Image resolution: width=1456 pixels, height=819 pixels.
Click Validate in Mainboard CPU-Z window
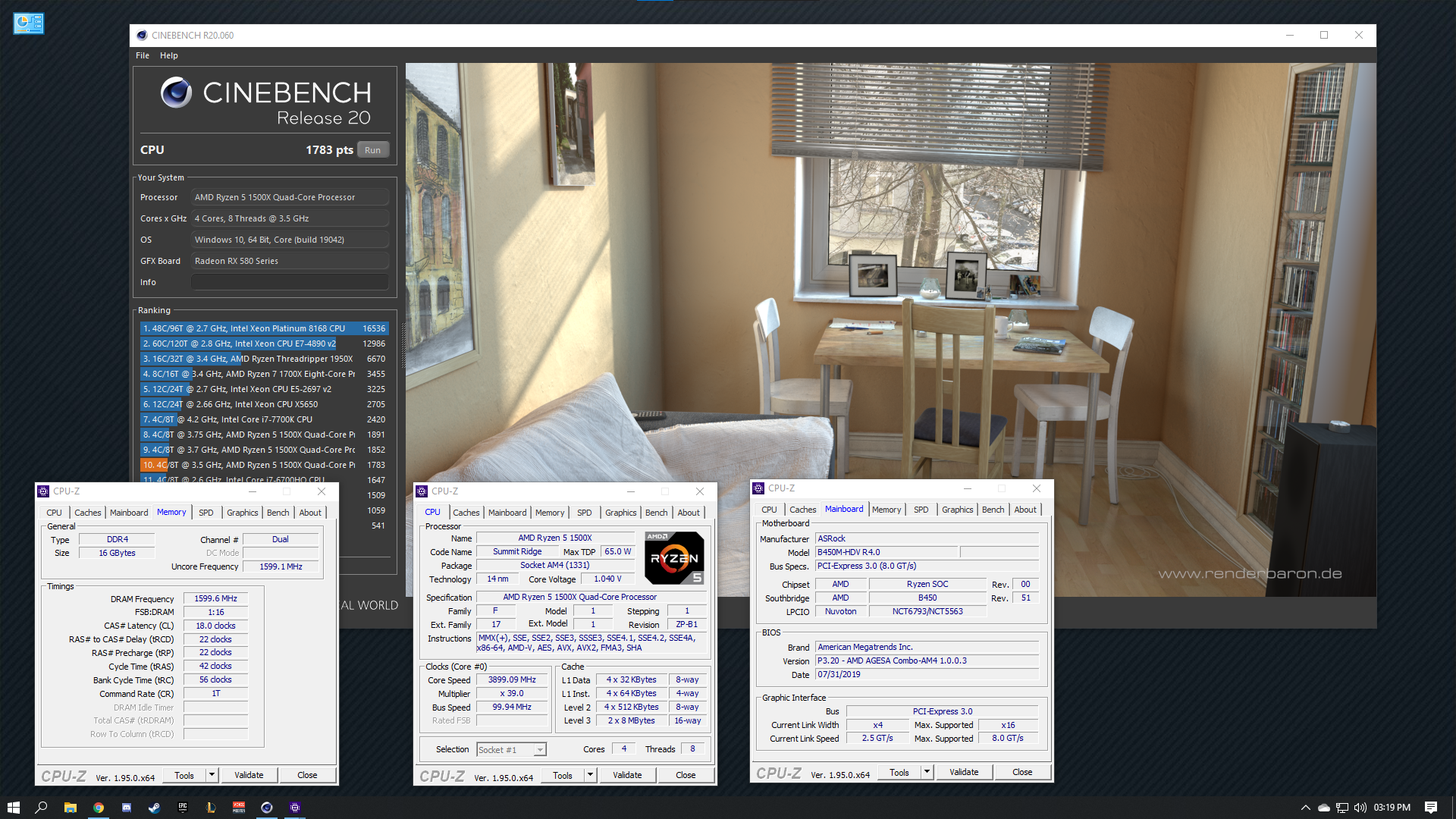(x=964, y=772)
